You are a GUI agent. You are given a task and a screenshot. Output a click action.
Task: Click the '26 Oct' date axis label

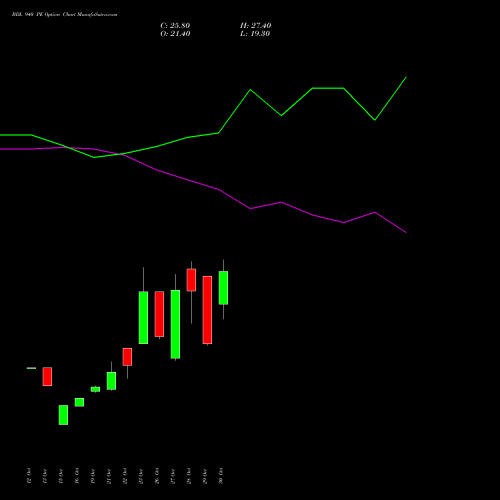157,476
